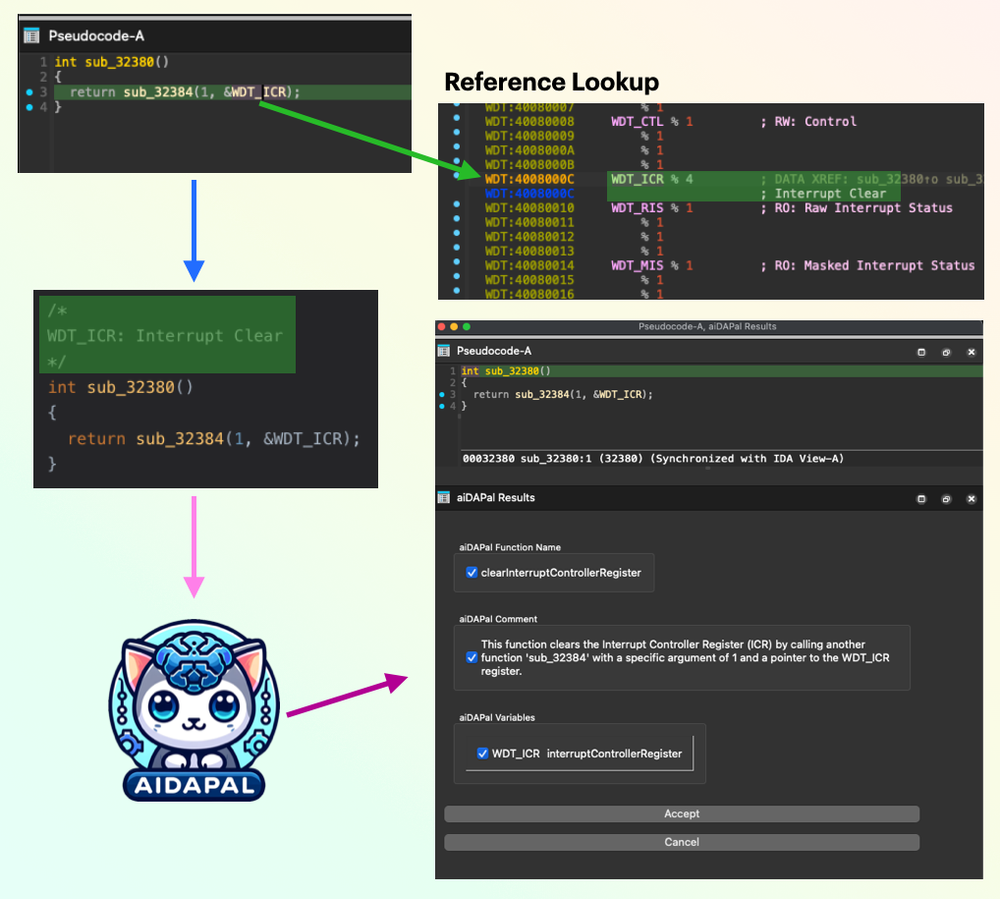Click the blue WDT:4008000C address line
This screenshot has width=1000, height=899.
click(529, 193)
